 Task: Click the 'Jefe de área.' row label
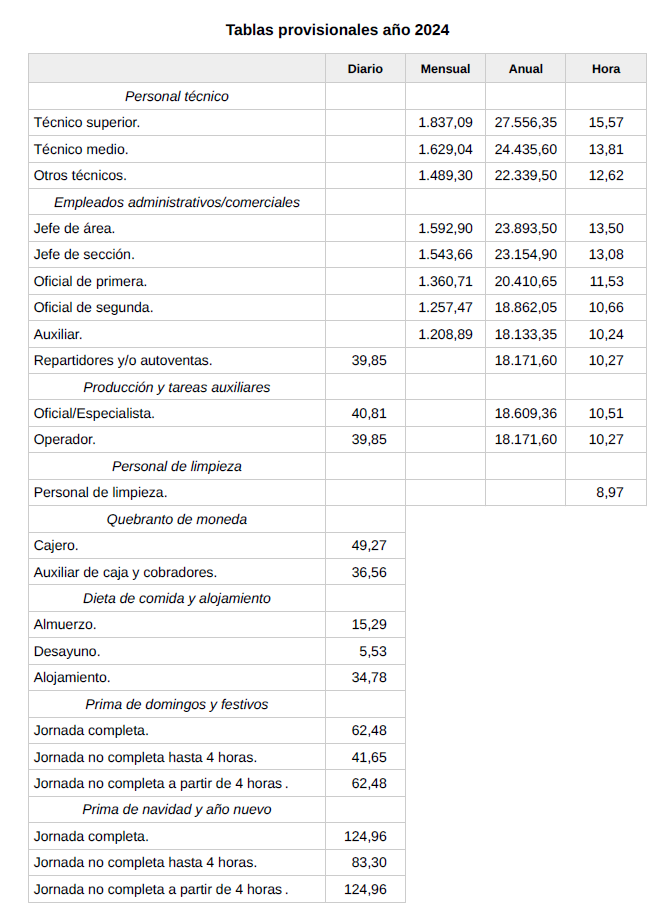click(x=74, y=228)
